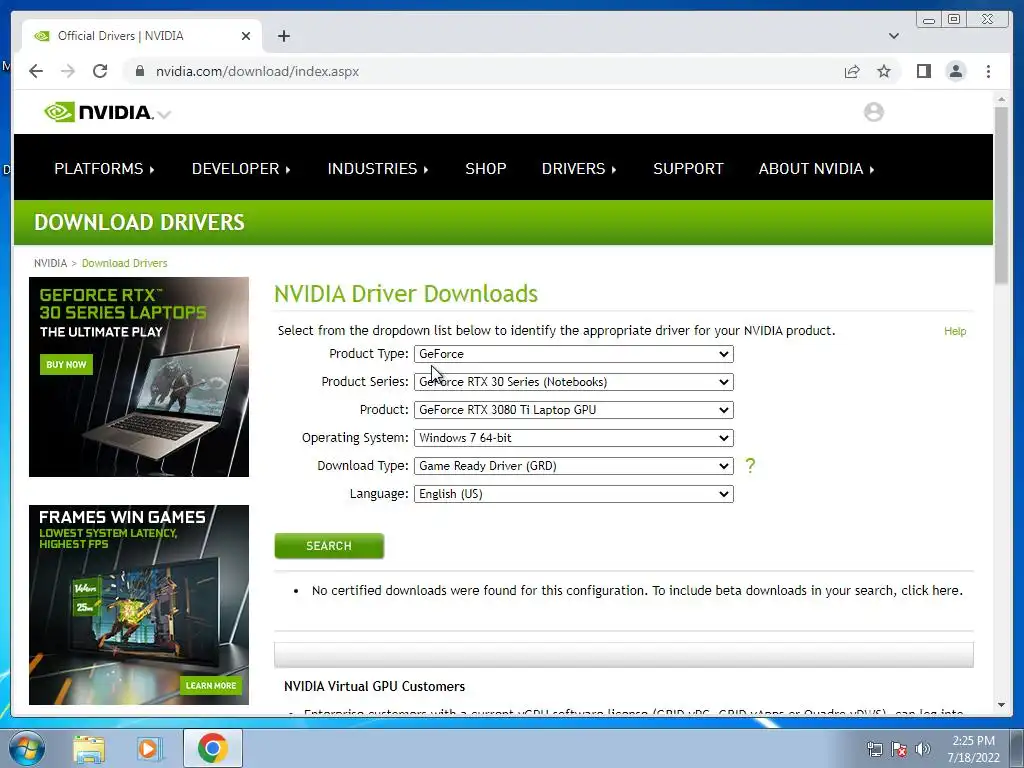Expand the PLATFORMS menu
This screenshot has height=768, width=1024.
[104, 168]
